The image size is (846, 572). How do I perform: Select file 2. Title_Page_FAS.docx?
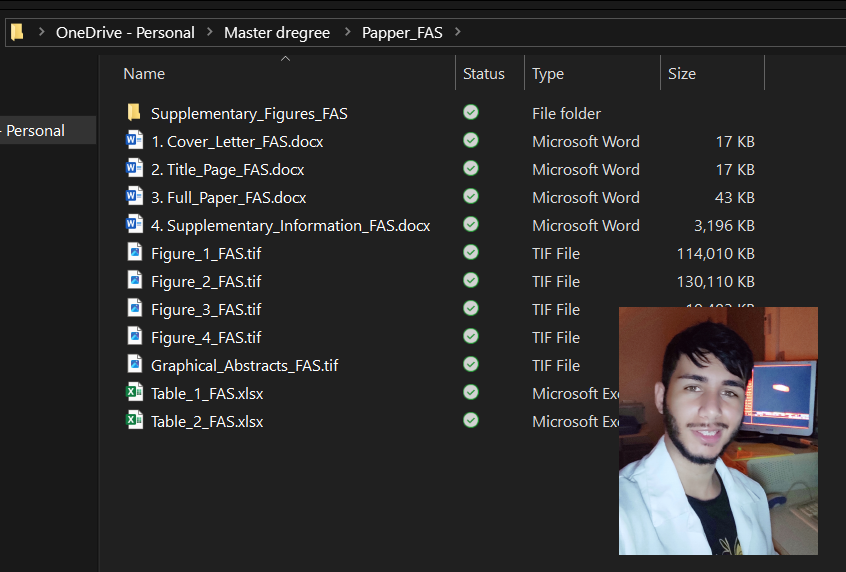click(x=228, y=170)
